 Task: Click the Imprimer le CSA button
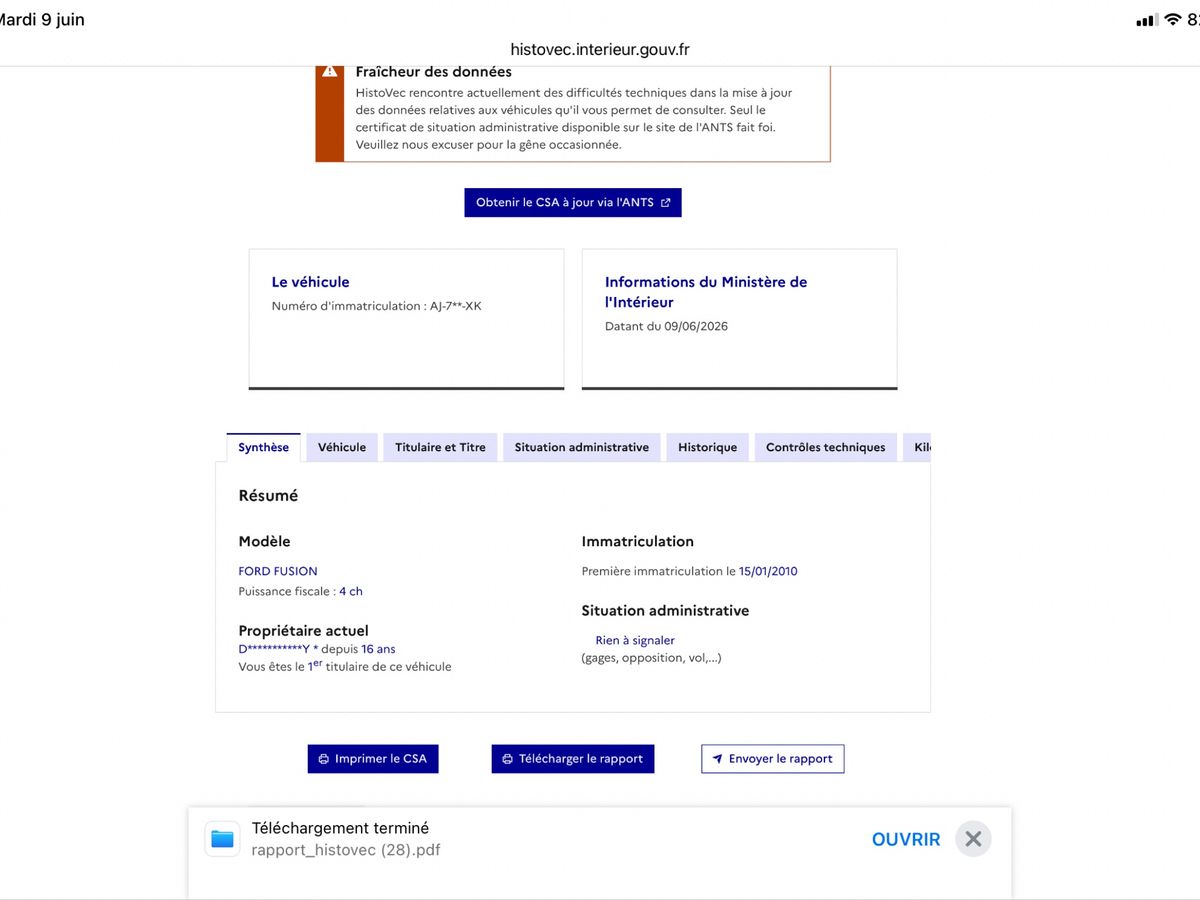coord(373,759)
